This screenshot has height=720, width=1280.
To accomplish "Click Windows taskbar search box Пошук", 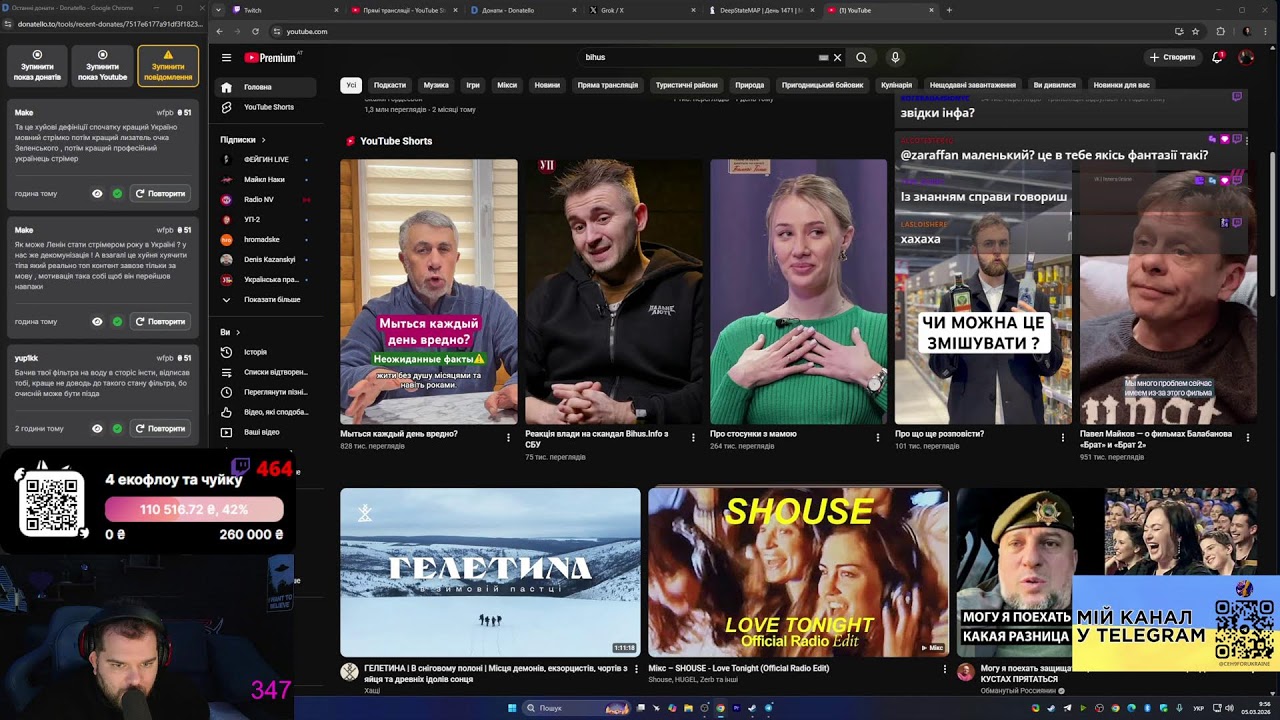I will (x=576, y=708).
